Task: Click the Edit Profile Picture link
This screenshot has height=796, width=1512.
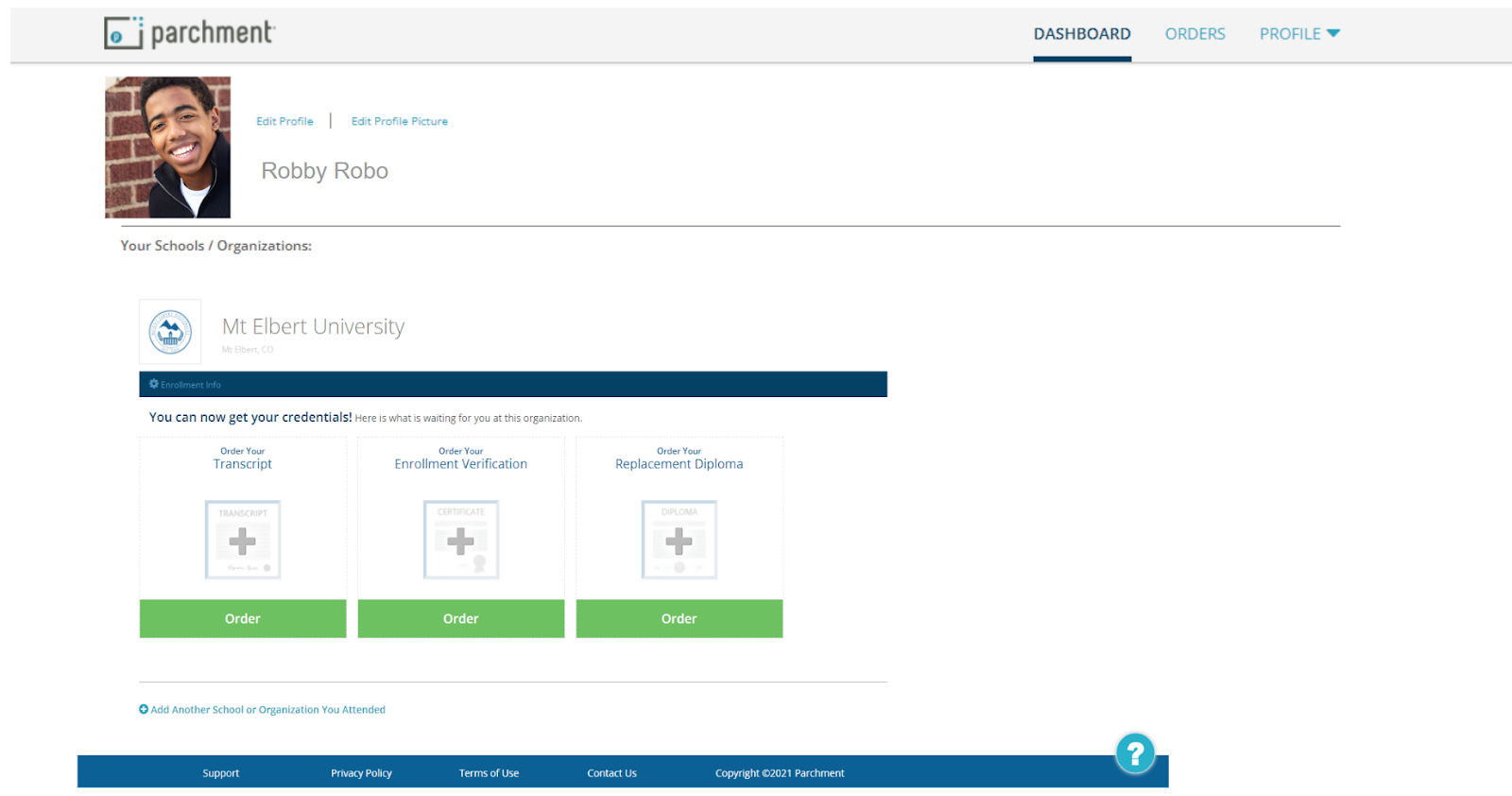Action: point(400,121)
